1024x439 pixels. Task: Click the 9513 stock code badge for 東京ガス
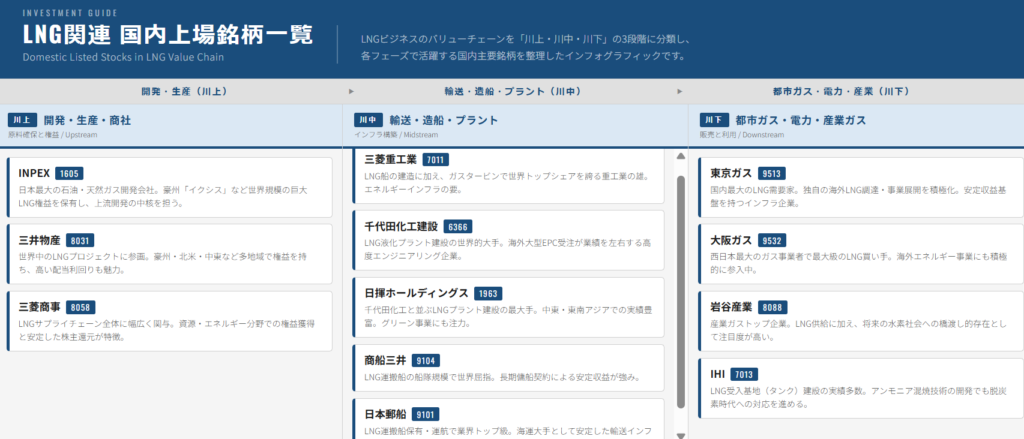click(772, 173)
